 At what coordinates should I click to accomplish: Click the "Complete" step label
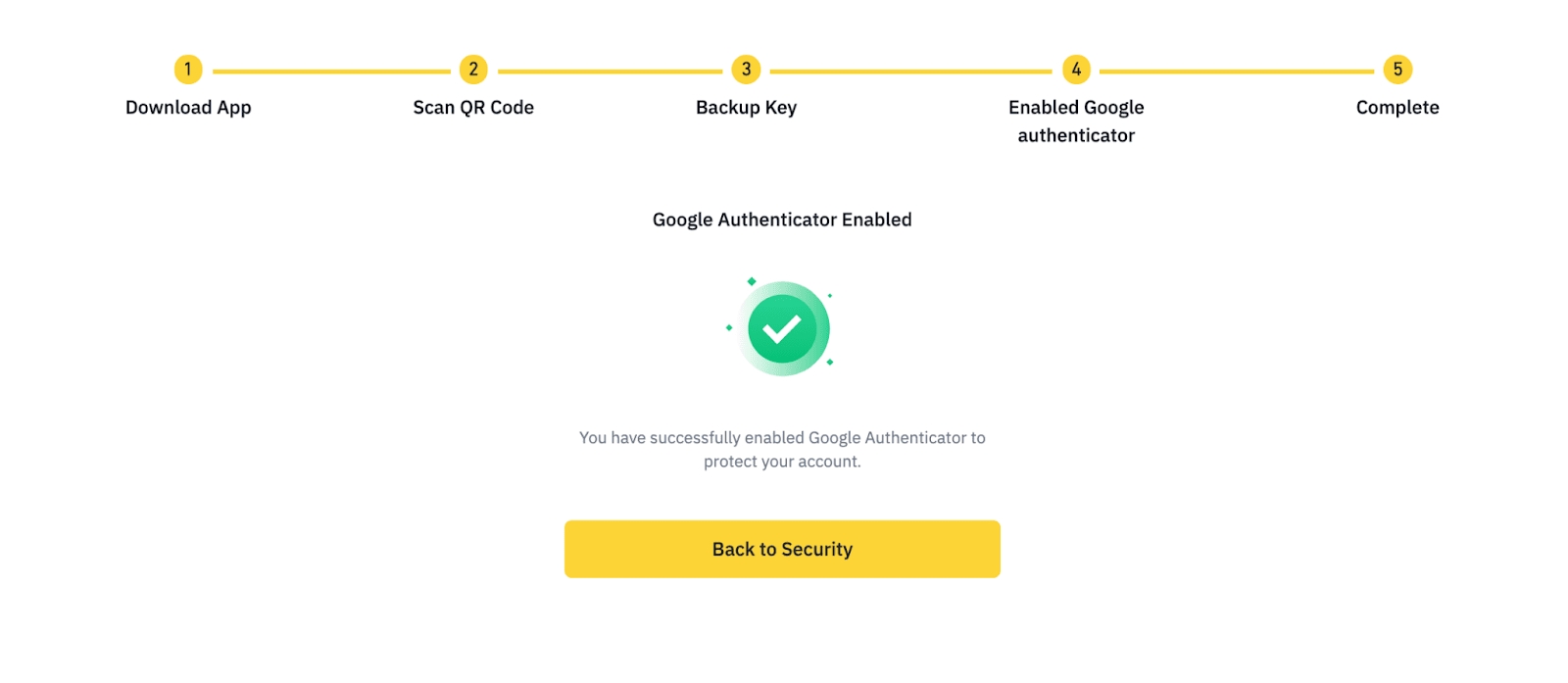point(1397,108)
